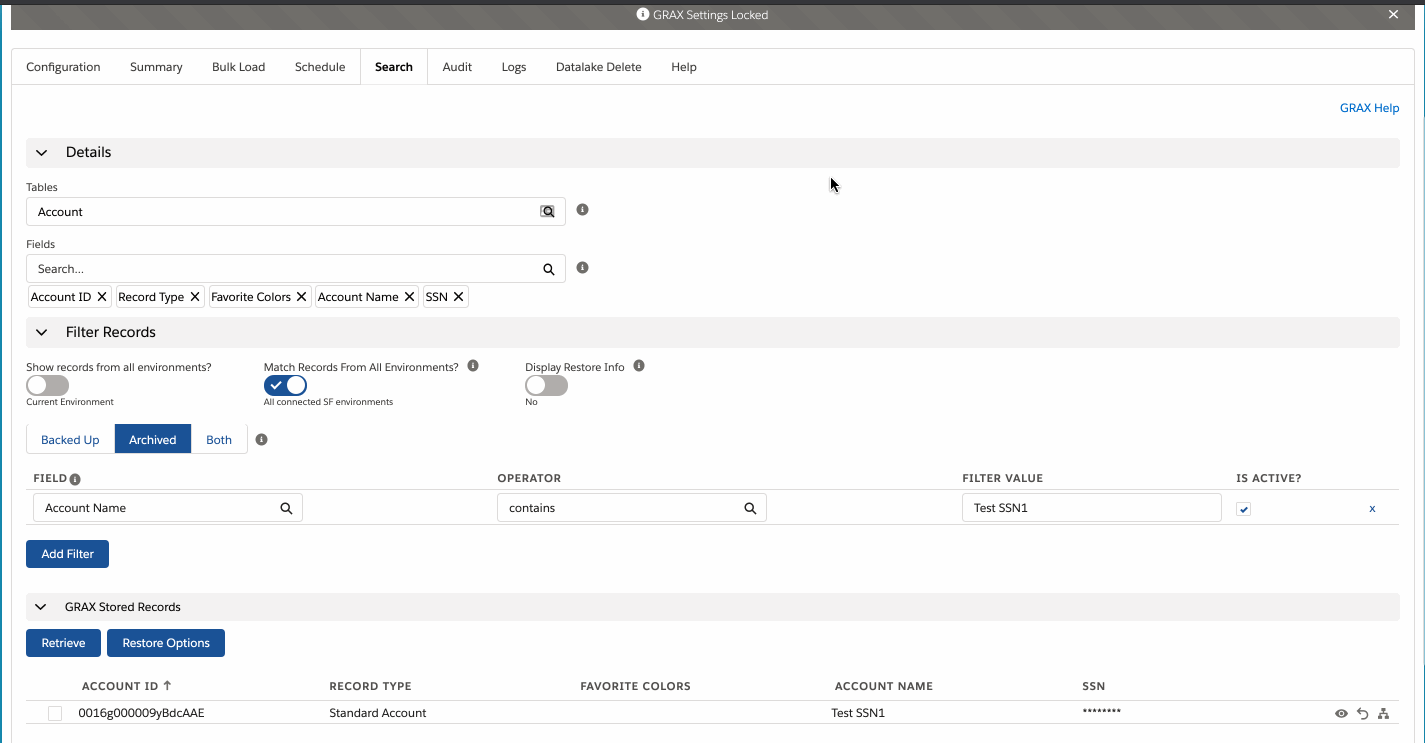
Task: Uncheck the Is Active checkbox for filter
Action: click(x=1243, y=509)
